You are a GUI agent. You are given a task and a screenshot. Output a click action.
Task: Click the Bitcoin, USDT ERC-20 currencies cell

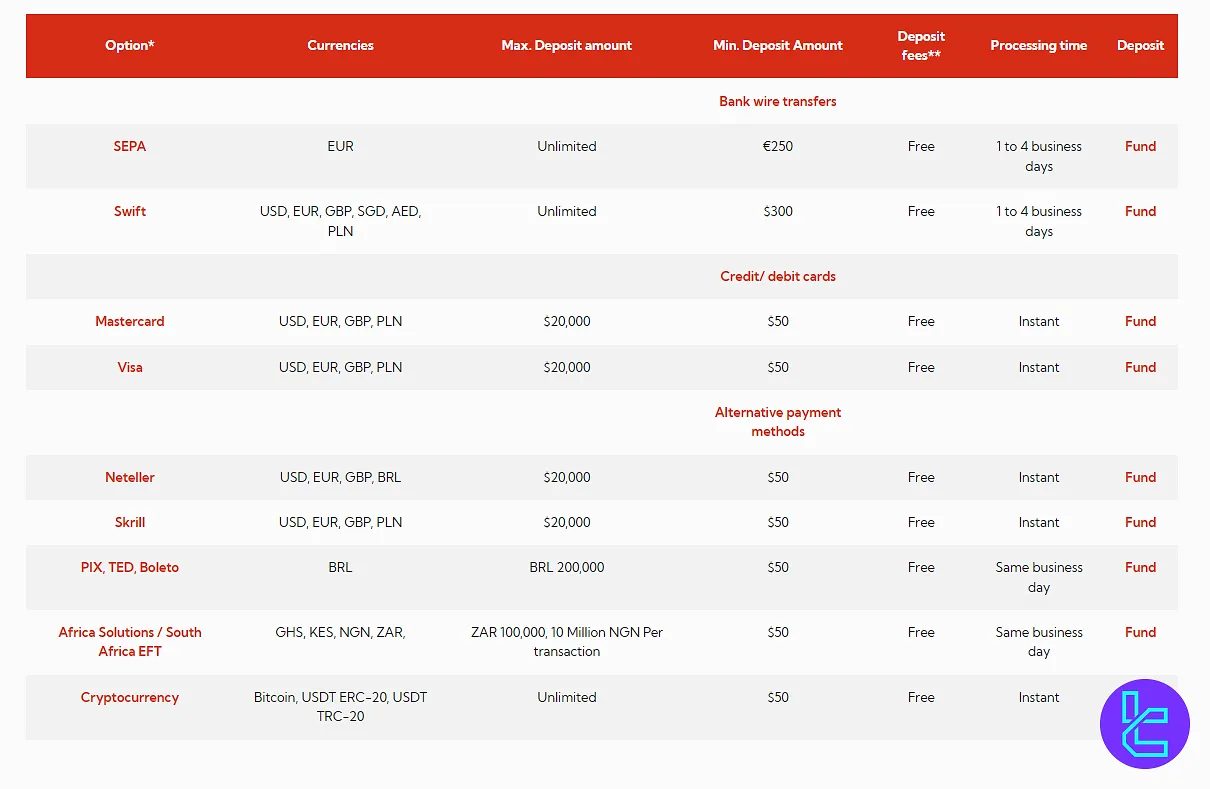pos(340,706)
